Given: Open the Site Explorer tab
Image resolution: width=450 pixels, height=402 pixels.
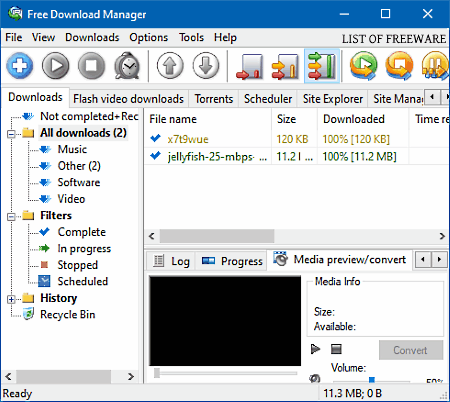Looking at the screenshot, I should (333, 99).
